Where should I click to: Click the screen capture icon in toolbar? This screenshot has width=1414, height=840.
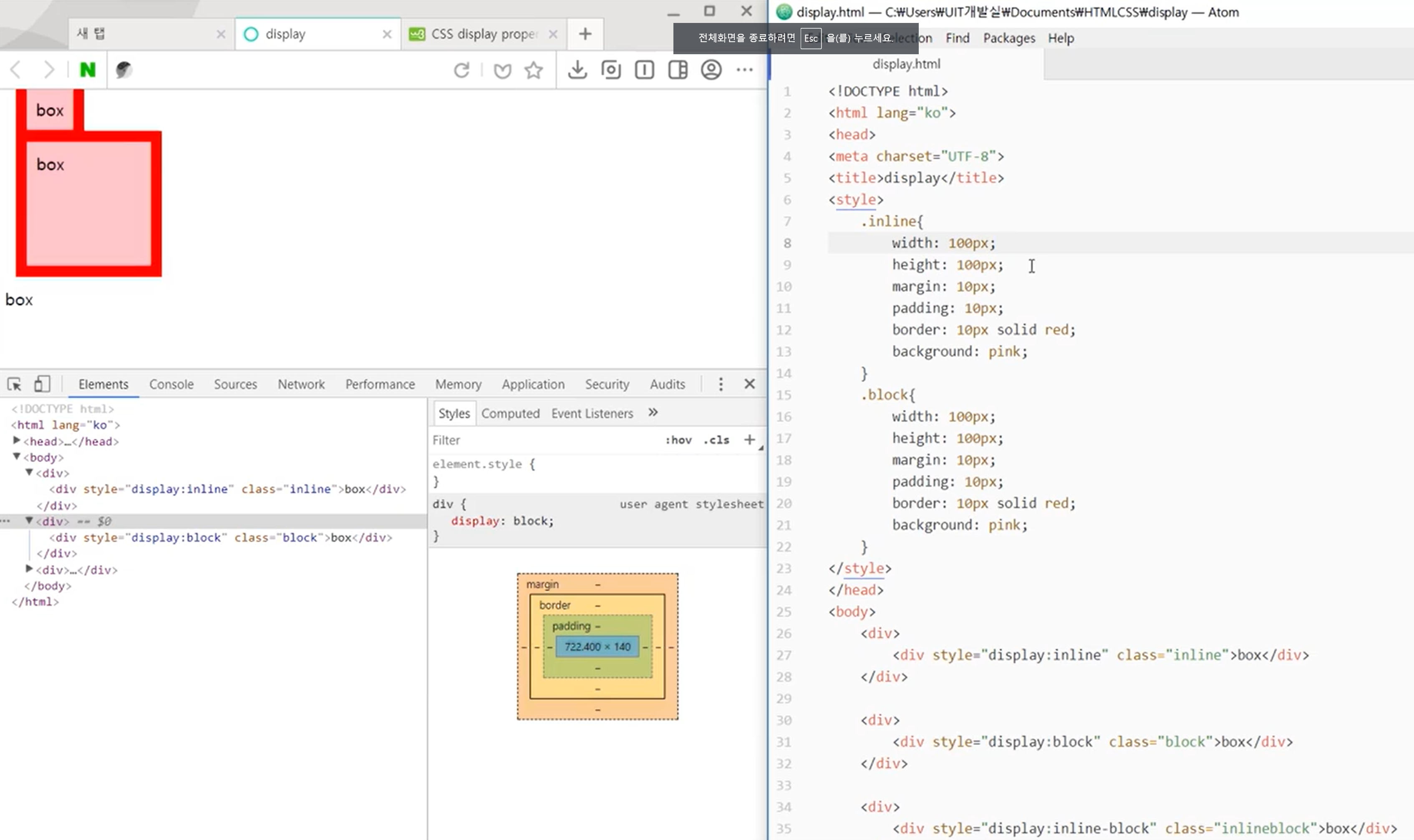[x=610, y=70]
